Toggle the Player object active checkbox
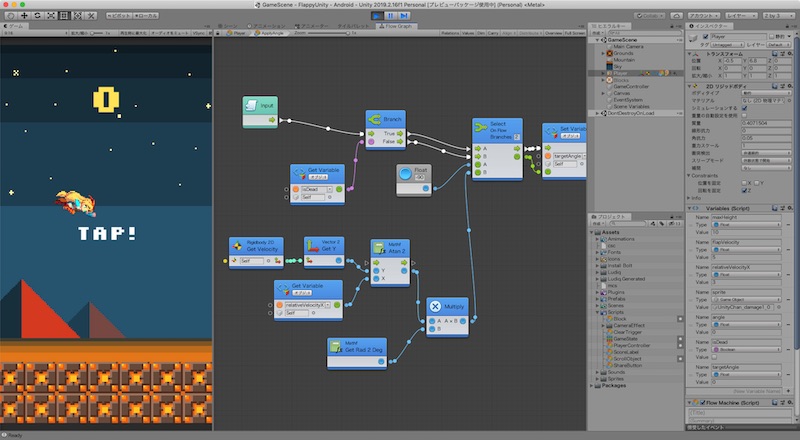This screenshot has width=800, height=440. click(x=706, y=37)
